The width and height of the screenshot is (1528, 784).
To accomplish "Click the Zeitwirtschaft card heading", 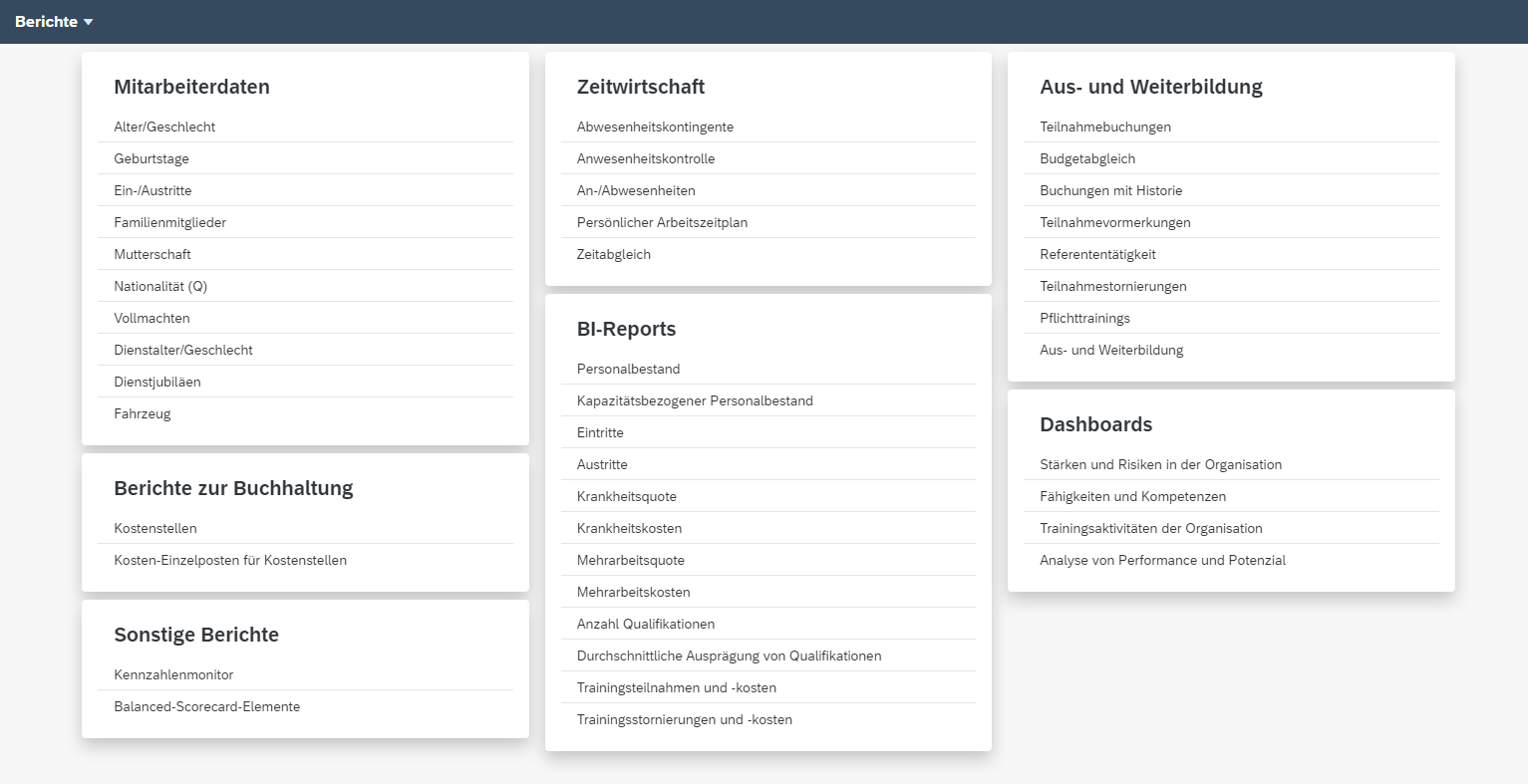I will click(641, 87).
